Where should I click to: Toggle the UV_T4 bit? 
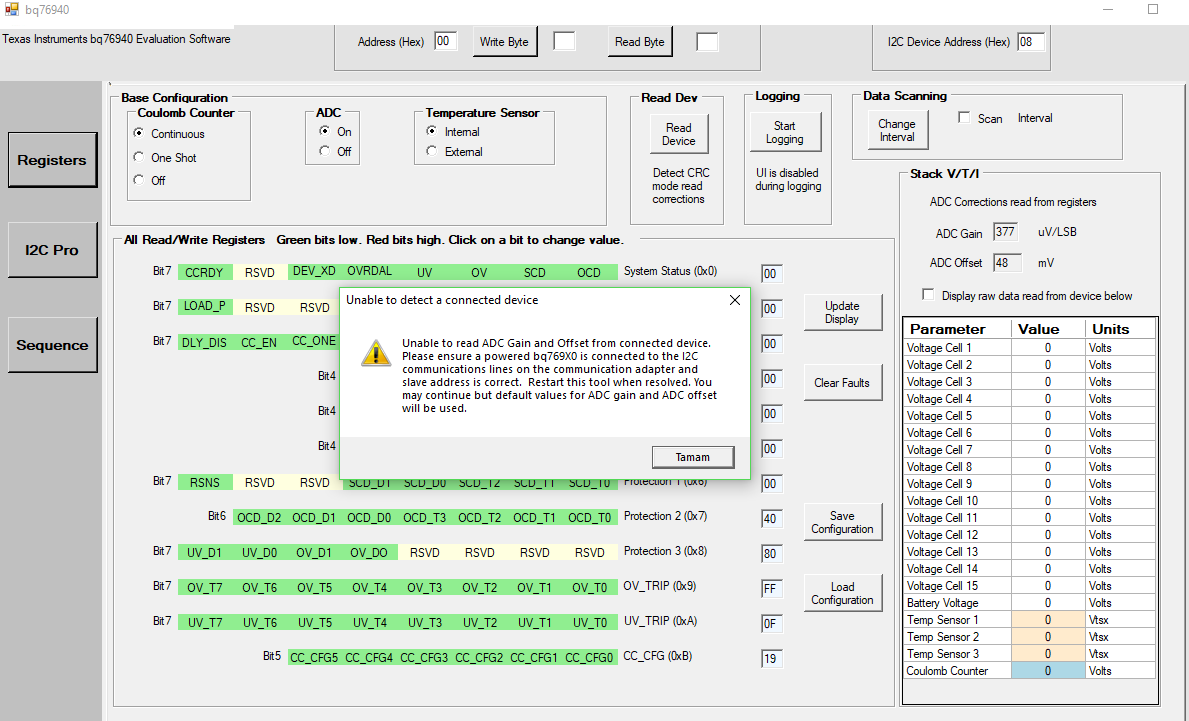coord(369,622)
